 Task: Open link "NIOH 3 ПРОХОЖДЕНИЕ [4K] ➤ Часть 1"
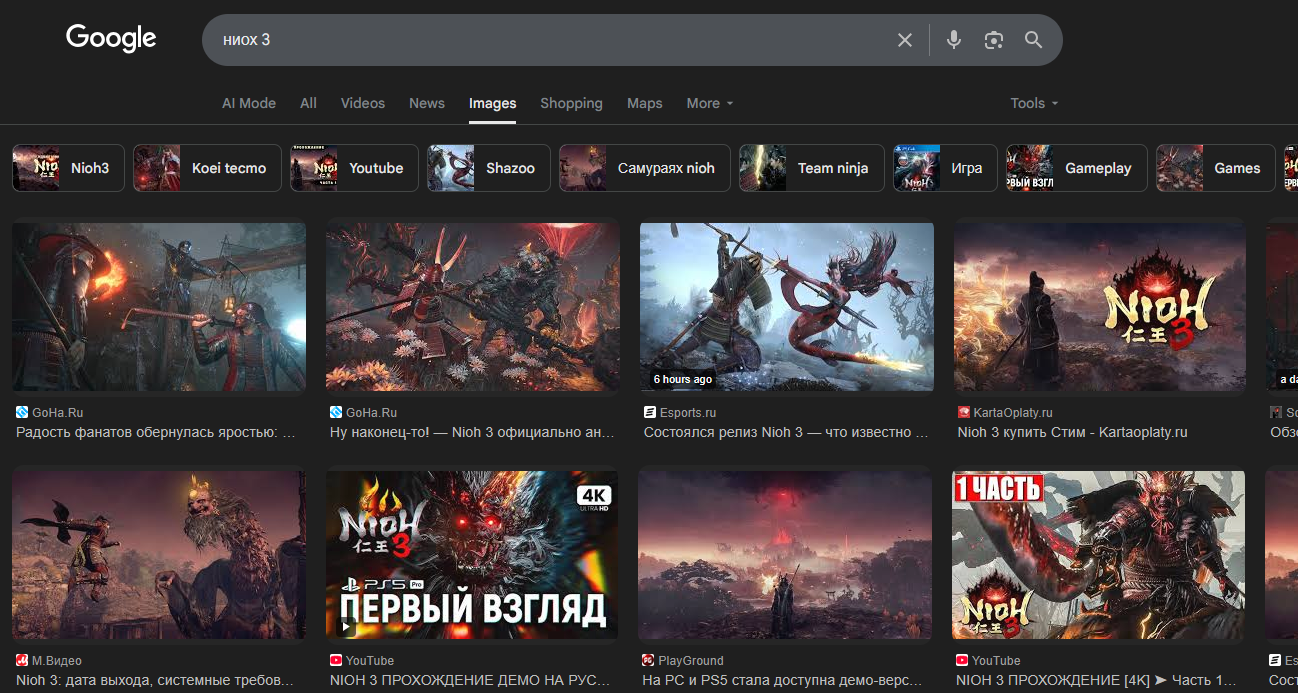pyautogui.click(x=1096, y=681)
